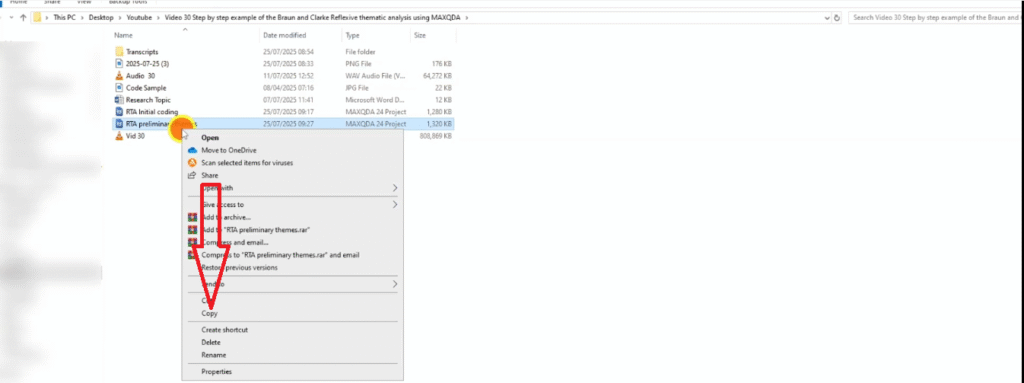Select the RTA Initial coding file name

pyautogui.click(x=152, y=112)
